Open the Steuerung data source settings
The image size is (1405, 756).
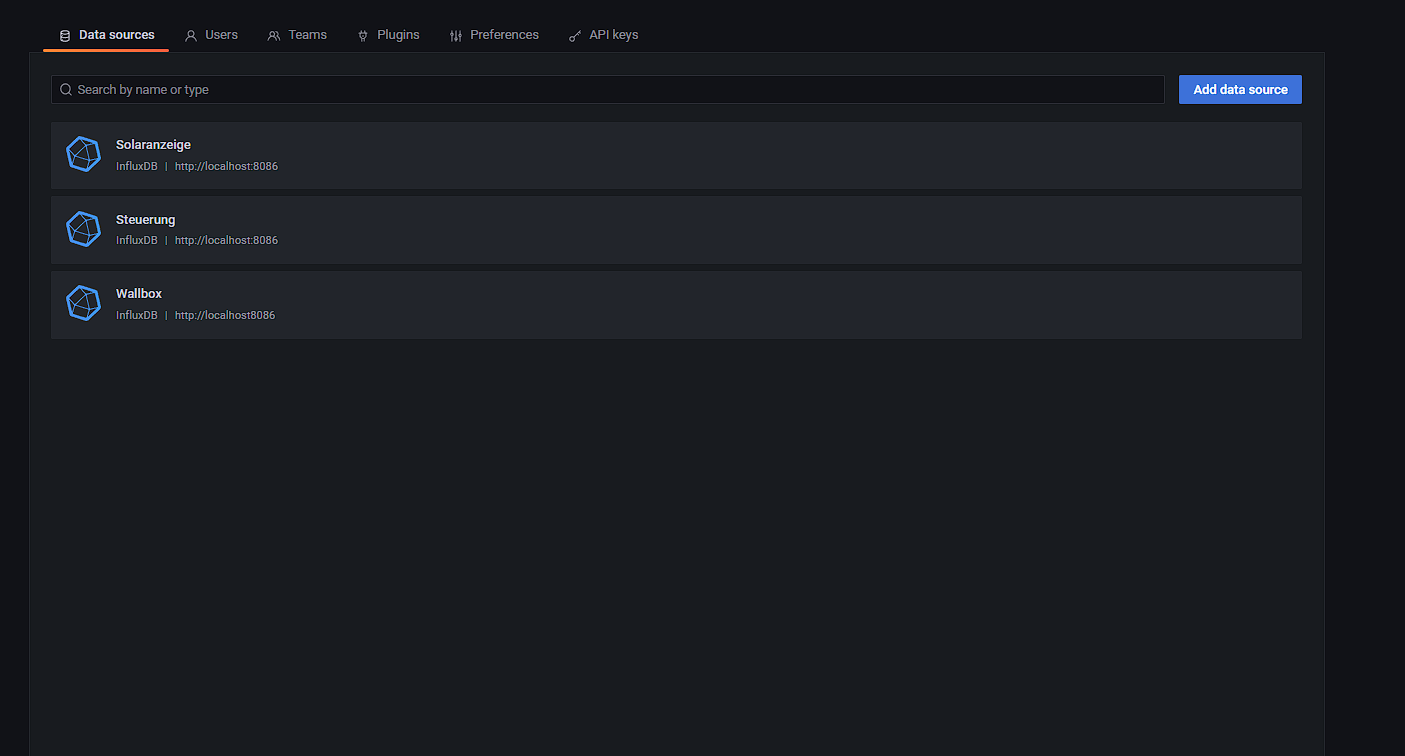click(145, 220)
